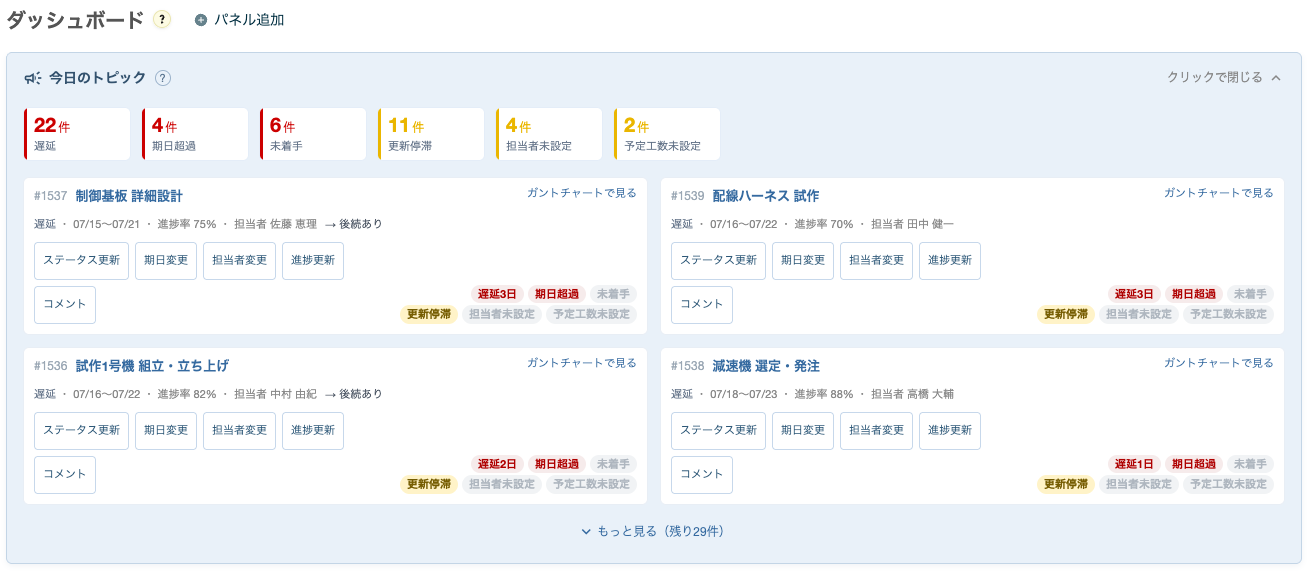The image size is (1316, 576).
Task: Filter by 2件 予定工数未設定 card
Action: pyautogui.click(x=667, y=134)
